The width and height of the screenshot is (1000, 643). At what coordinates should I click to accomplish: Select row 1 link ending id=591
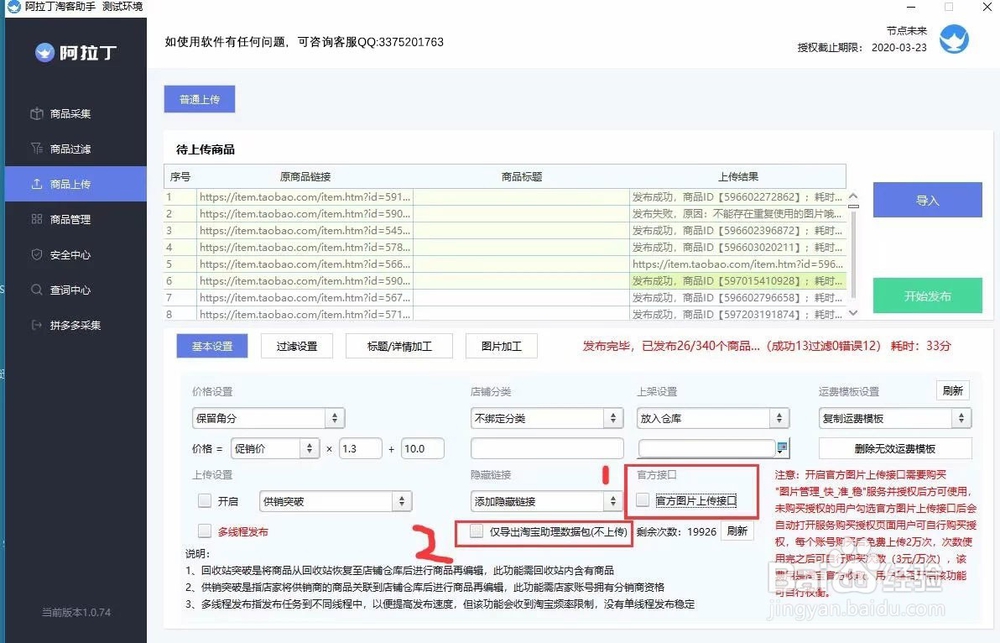305,197
